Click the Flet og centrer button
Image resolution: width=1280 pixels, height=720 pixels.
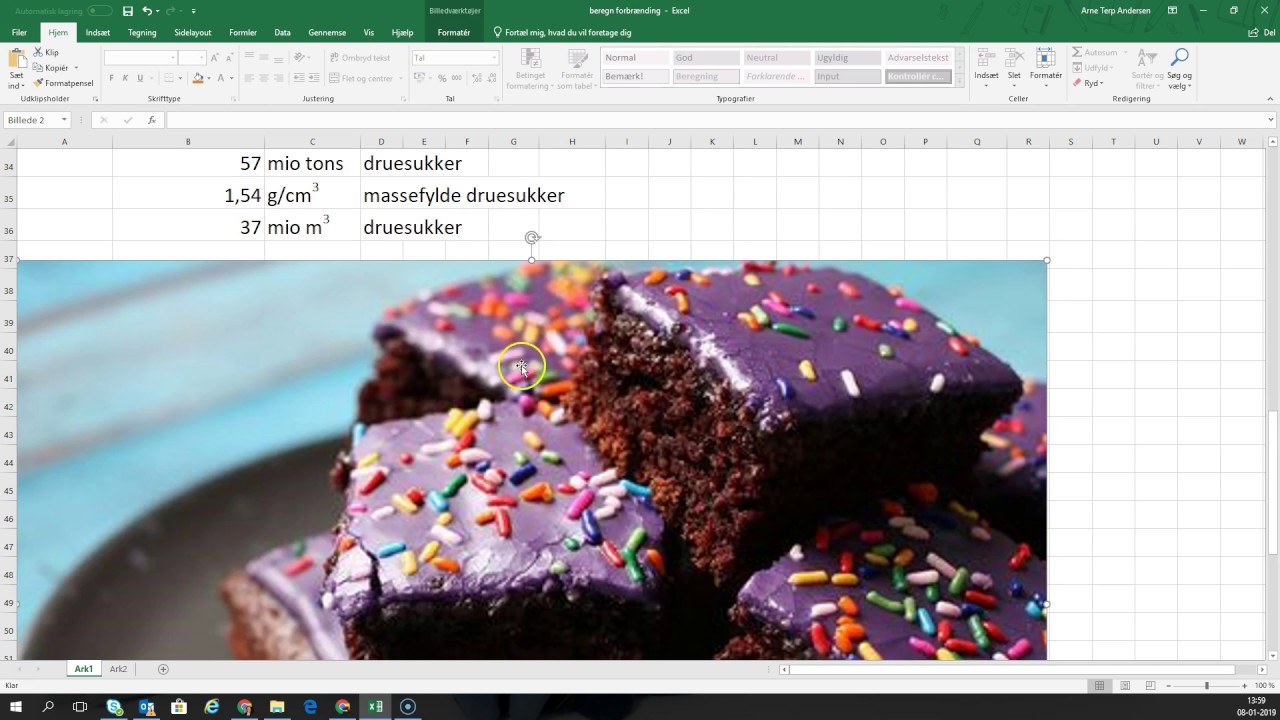click(x=362, y=78)
